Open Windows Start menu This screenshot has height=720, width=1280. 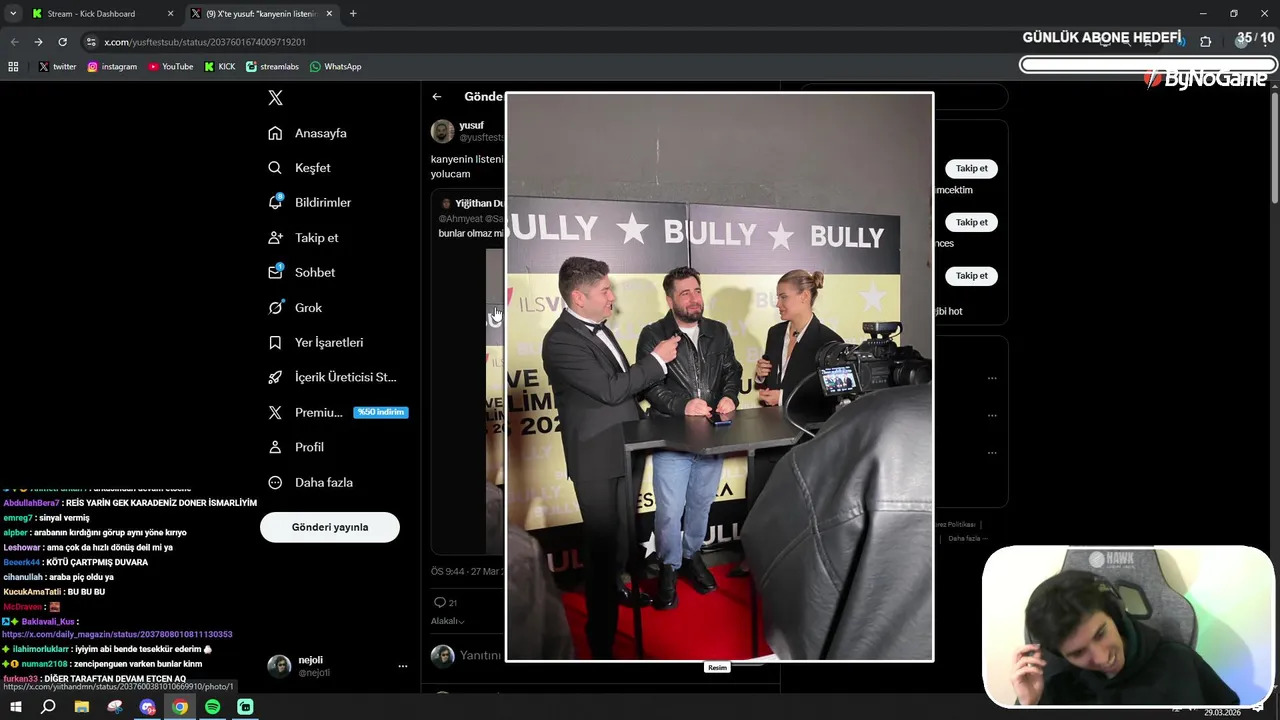click(x=15, y=707)
